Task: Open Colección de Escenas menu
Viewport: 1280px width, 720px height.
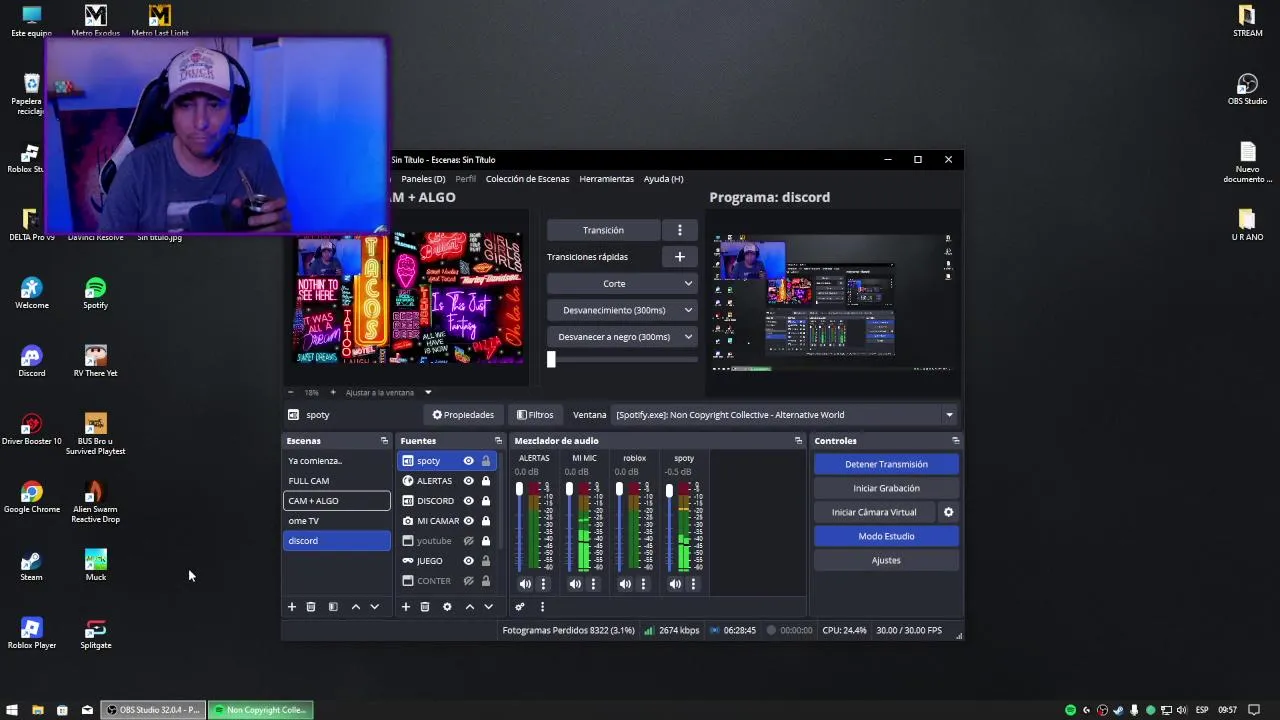Action: pos(527,179)
